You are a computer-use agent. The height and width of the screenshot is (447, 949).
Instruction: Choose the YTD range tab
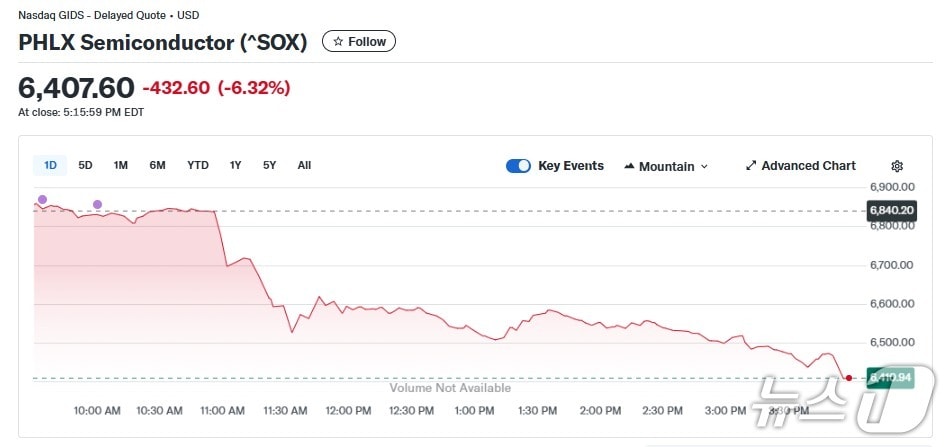click(x=198, y=165)
